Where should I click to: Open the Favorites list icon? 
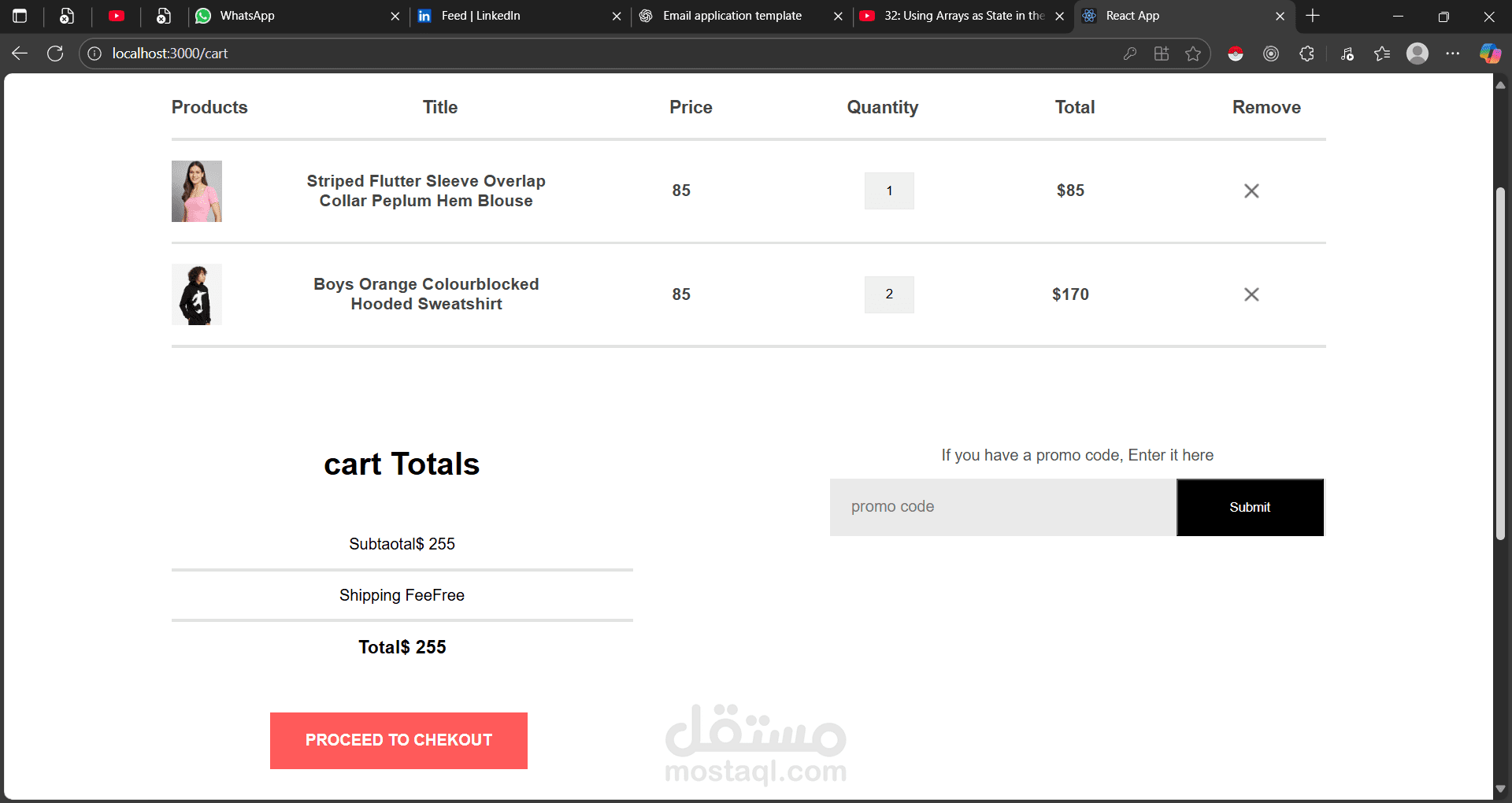coord(1382,54)
